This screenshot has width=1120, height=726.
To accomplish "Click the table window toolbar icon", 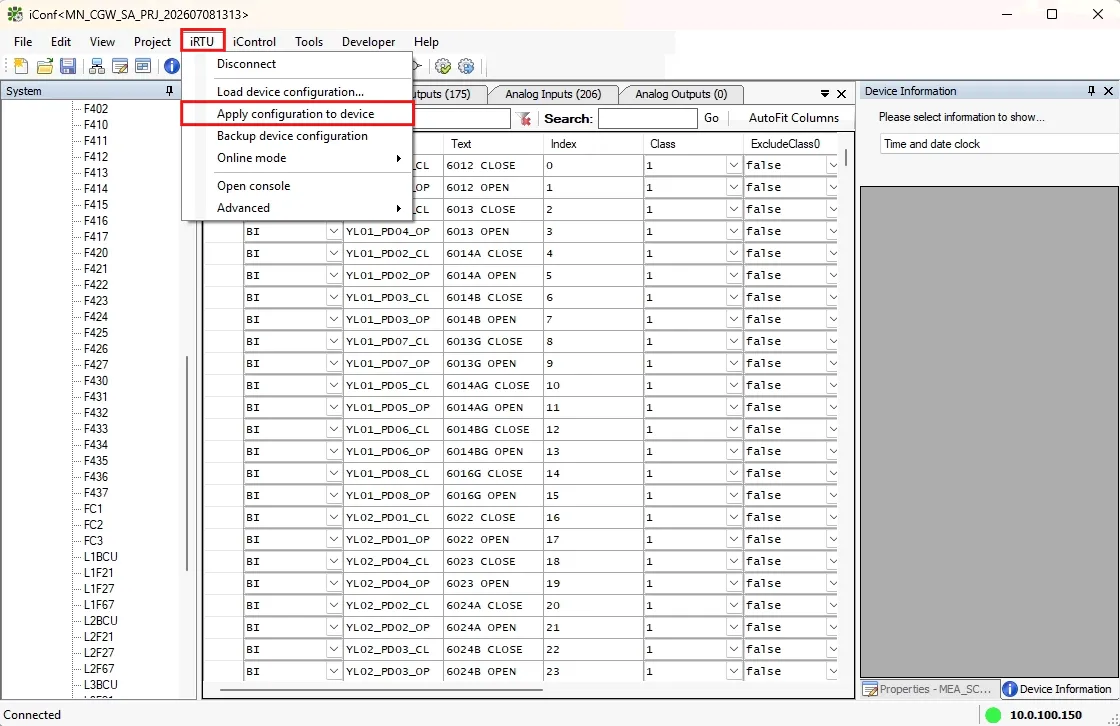I will coord(143,66).
